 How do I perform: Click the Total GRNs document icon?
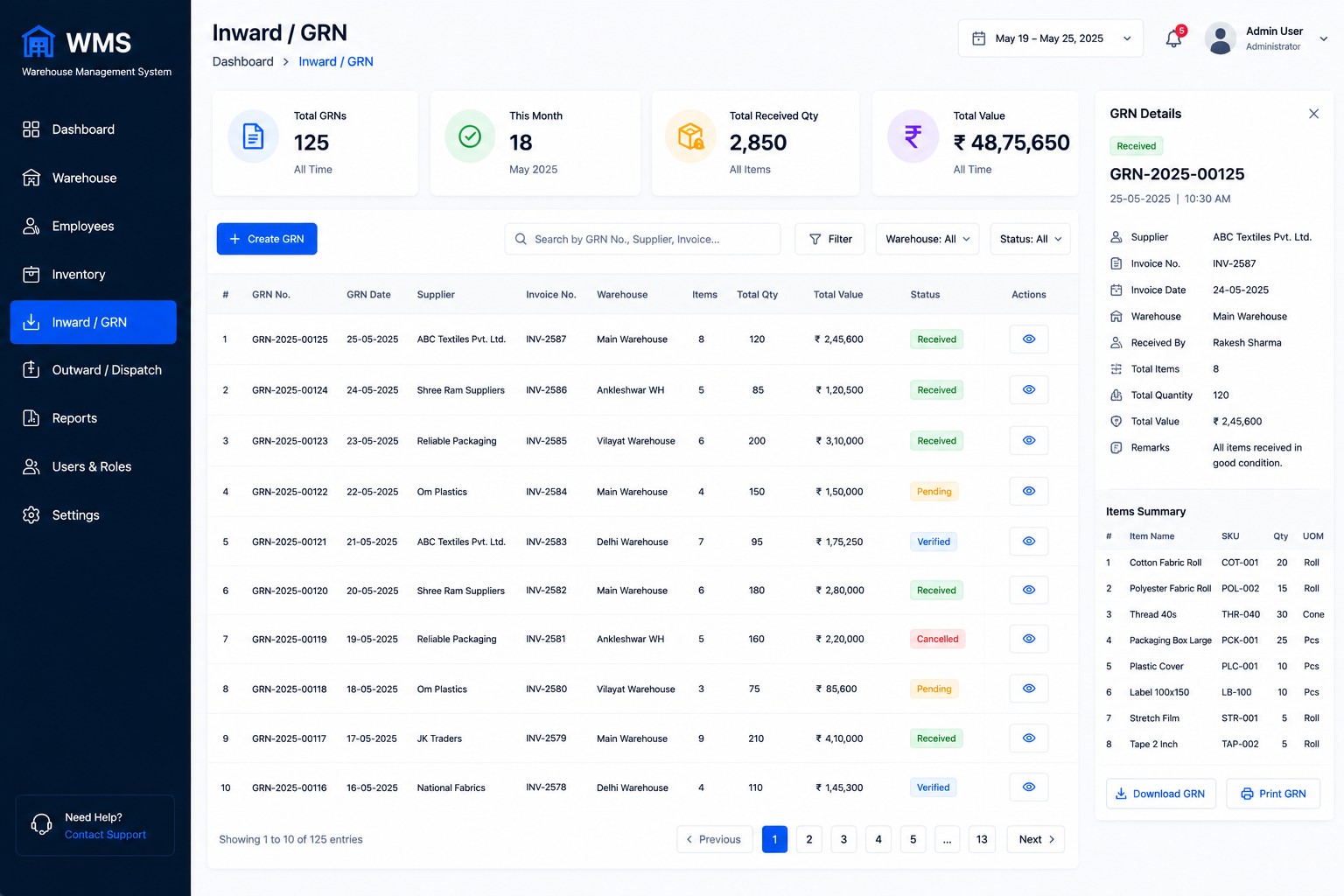[x=253, y=136]
